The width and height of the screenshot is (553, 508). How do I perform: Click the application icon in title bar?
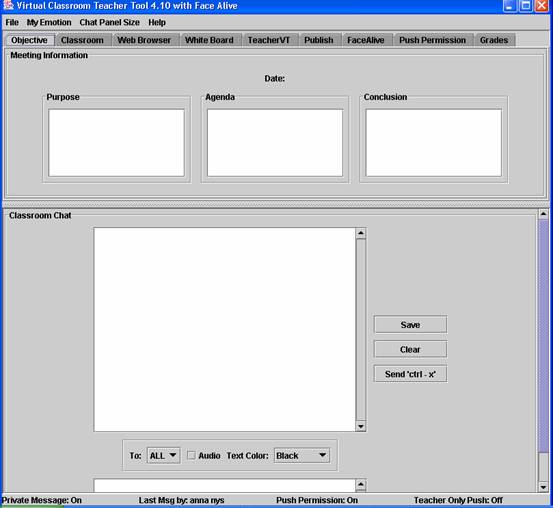pos(7,5)
